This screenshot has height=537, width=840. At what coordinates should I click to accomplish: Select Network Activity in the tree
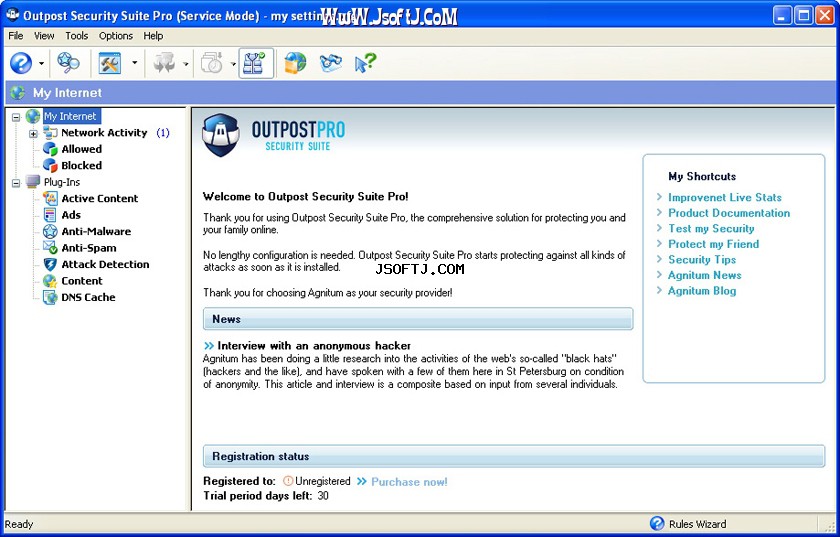(104, 132)
